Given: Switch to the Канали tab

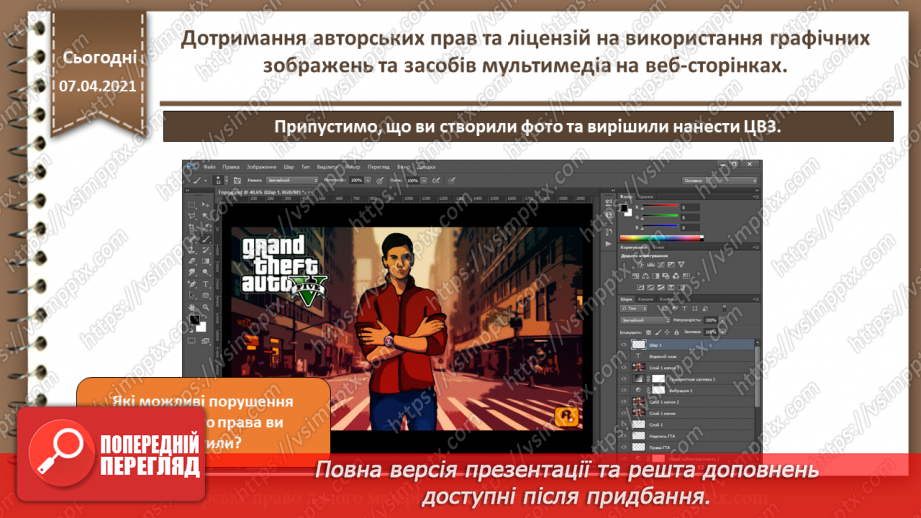Looking at the screenshot, I should tap(646, 300).
